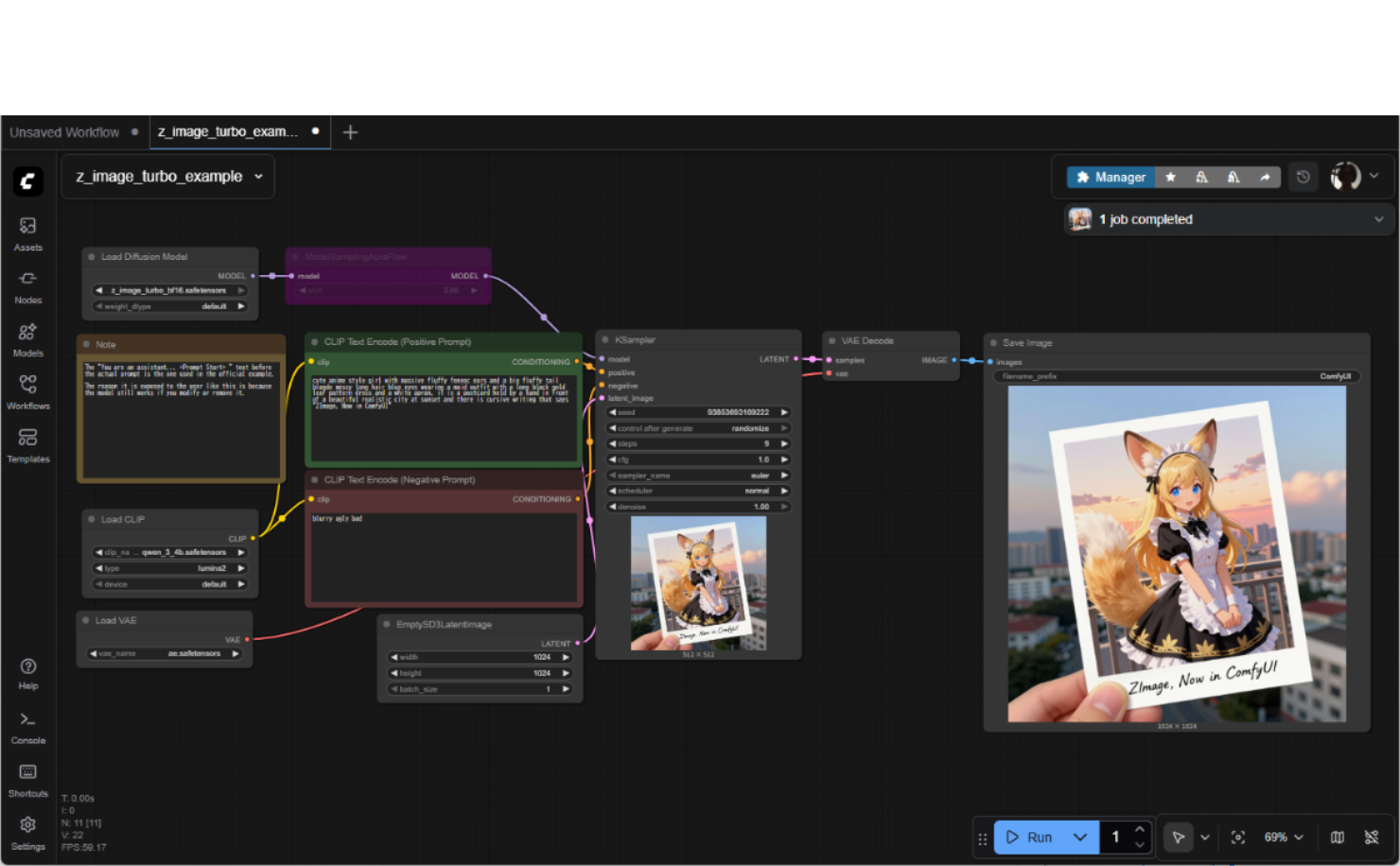Adjust the latent width 1024 value
The height and width of the screenshot is (866, 1400).
(x=480, y=657)
